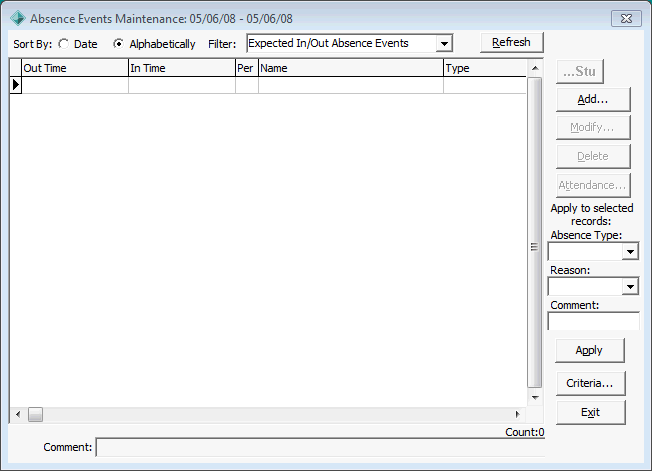Click the vertical scrollbar up arrow

click(535, 68)
